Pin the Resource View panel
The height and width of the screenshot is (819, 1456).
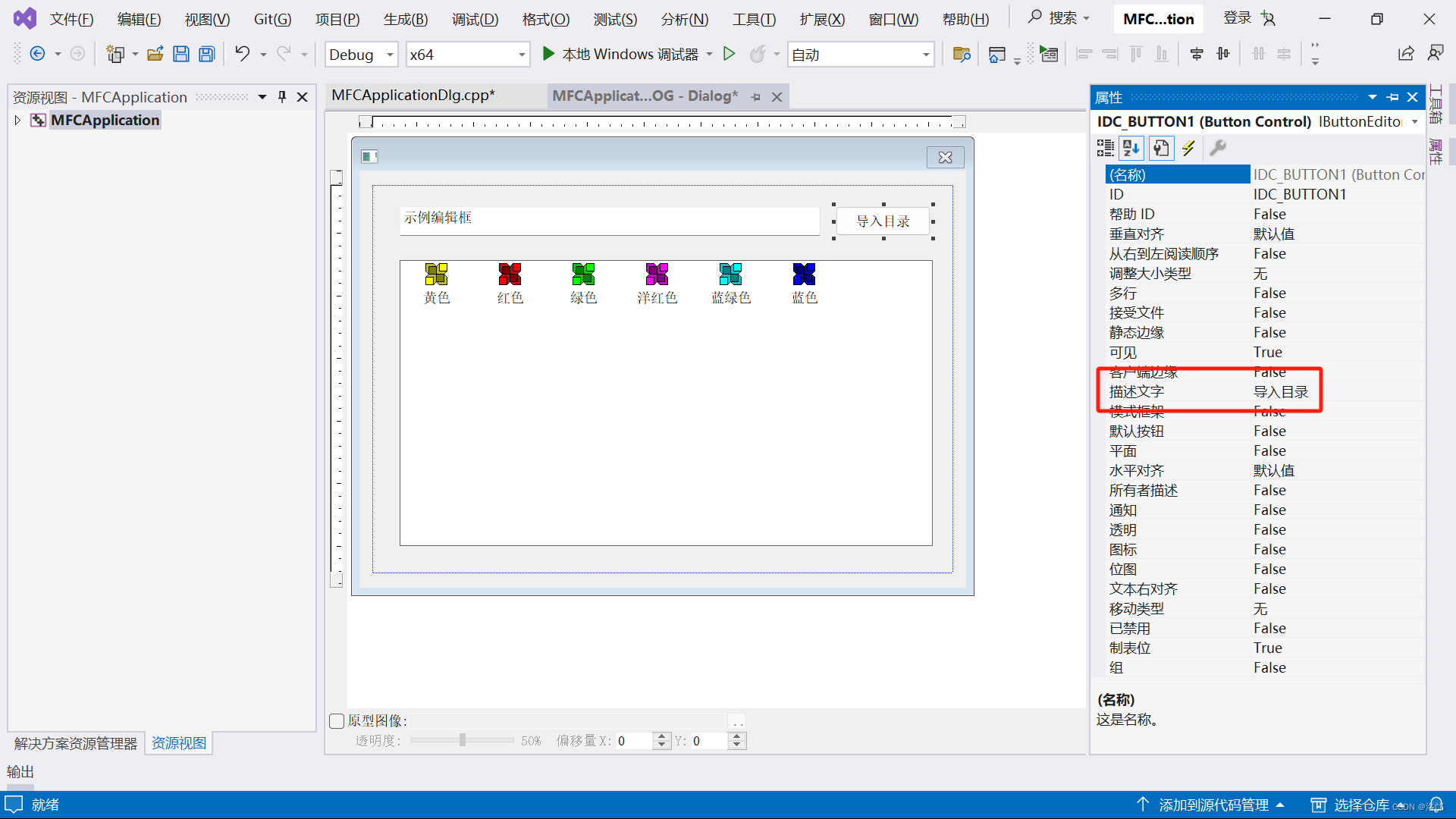282,97
